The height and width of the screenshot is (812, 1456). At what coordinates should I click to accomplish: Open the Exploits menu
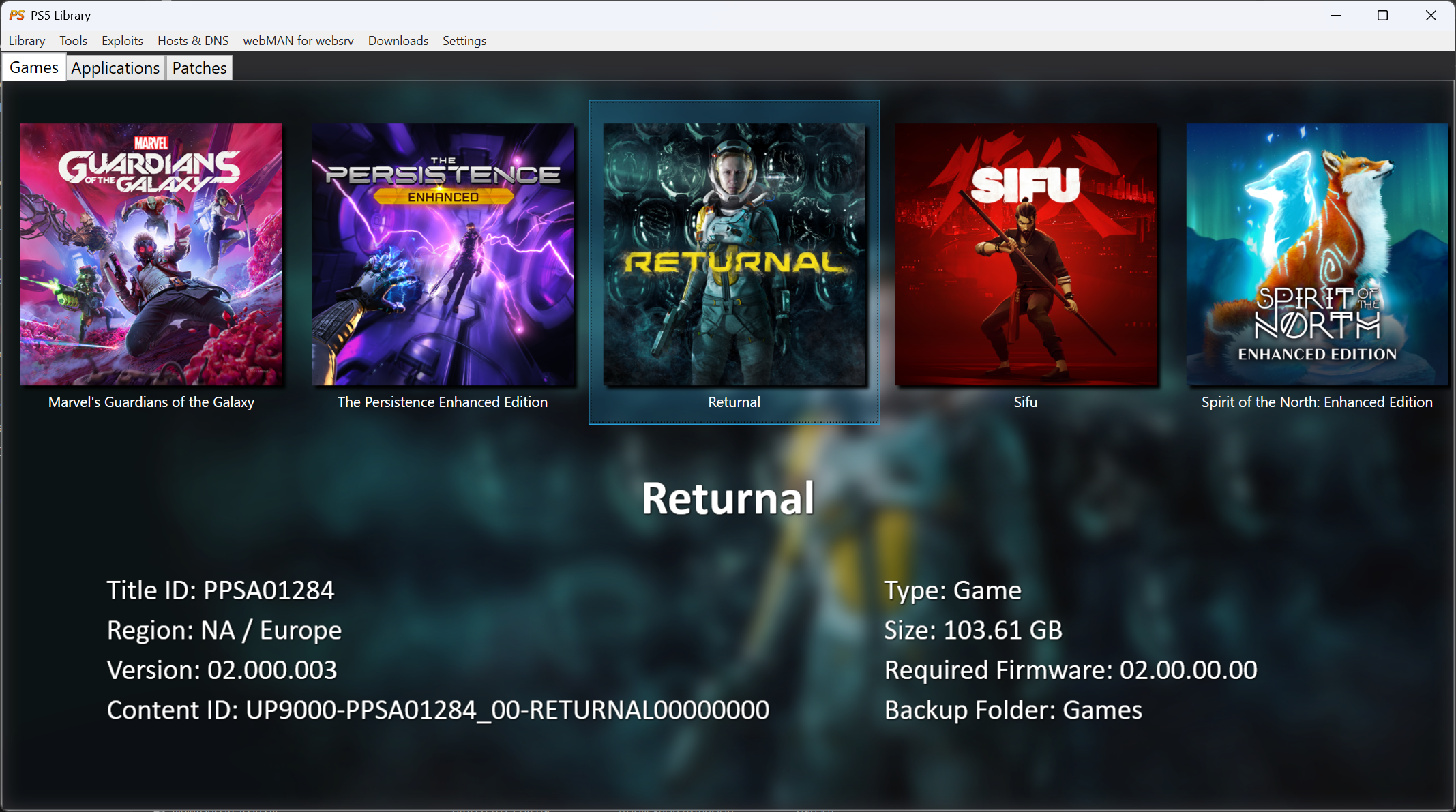[x=122, y=41]
